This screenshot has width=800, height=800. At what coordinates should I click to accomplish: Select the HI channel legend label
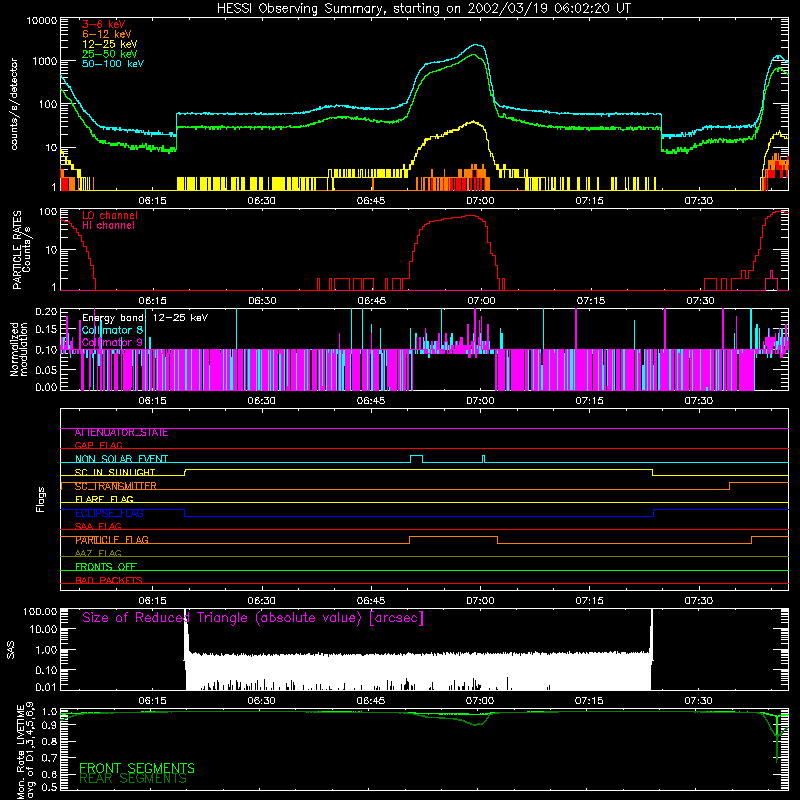click(108, 226)
